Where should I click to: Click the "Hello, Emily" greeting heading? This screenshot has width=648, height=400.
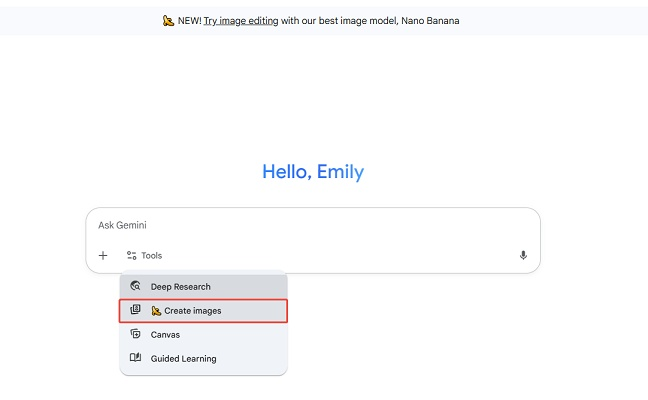tap(313, 172)
